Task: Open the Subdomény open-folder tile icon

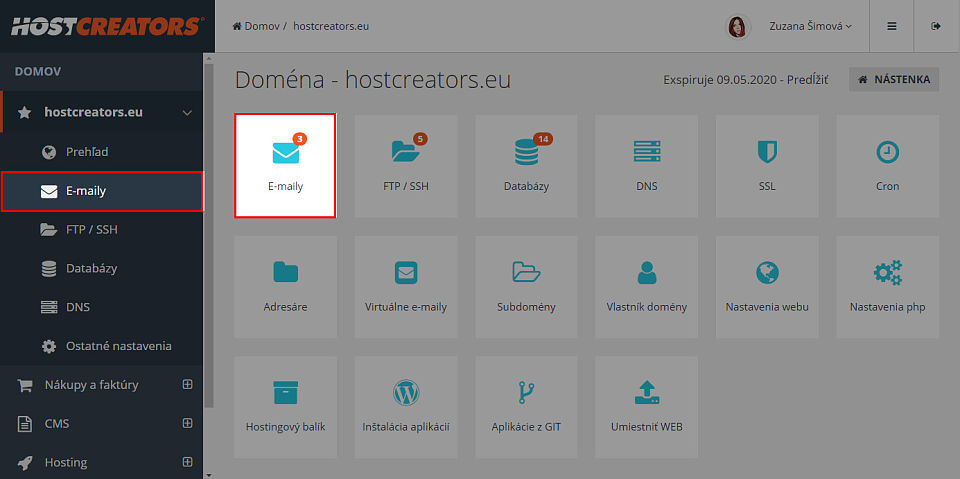Action: (527, 272)
